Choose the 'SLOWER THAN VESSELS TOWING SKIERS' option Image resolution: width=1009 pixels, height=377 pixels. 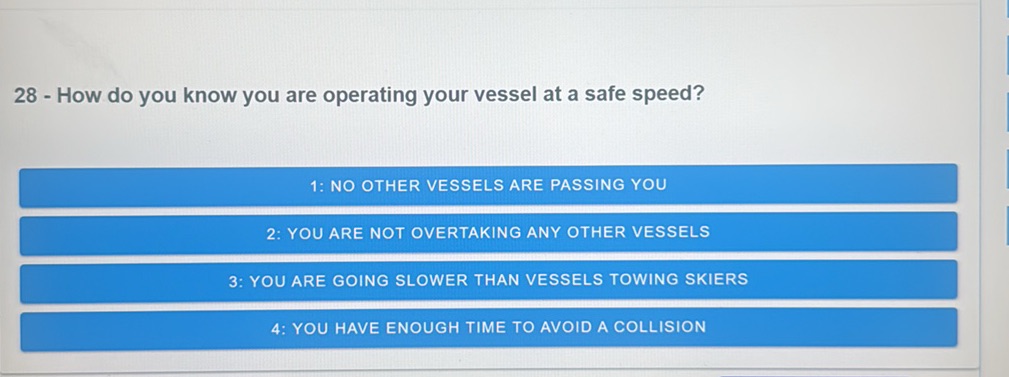[488, 280]
